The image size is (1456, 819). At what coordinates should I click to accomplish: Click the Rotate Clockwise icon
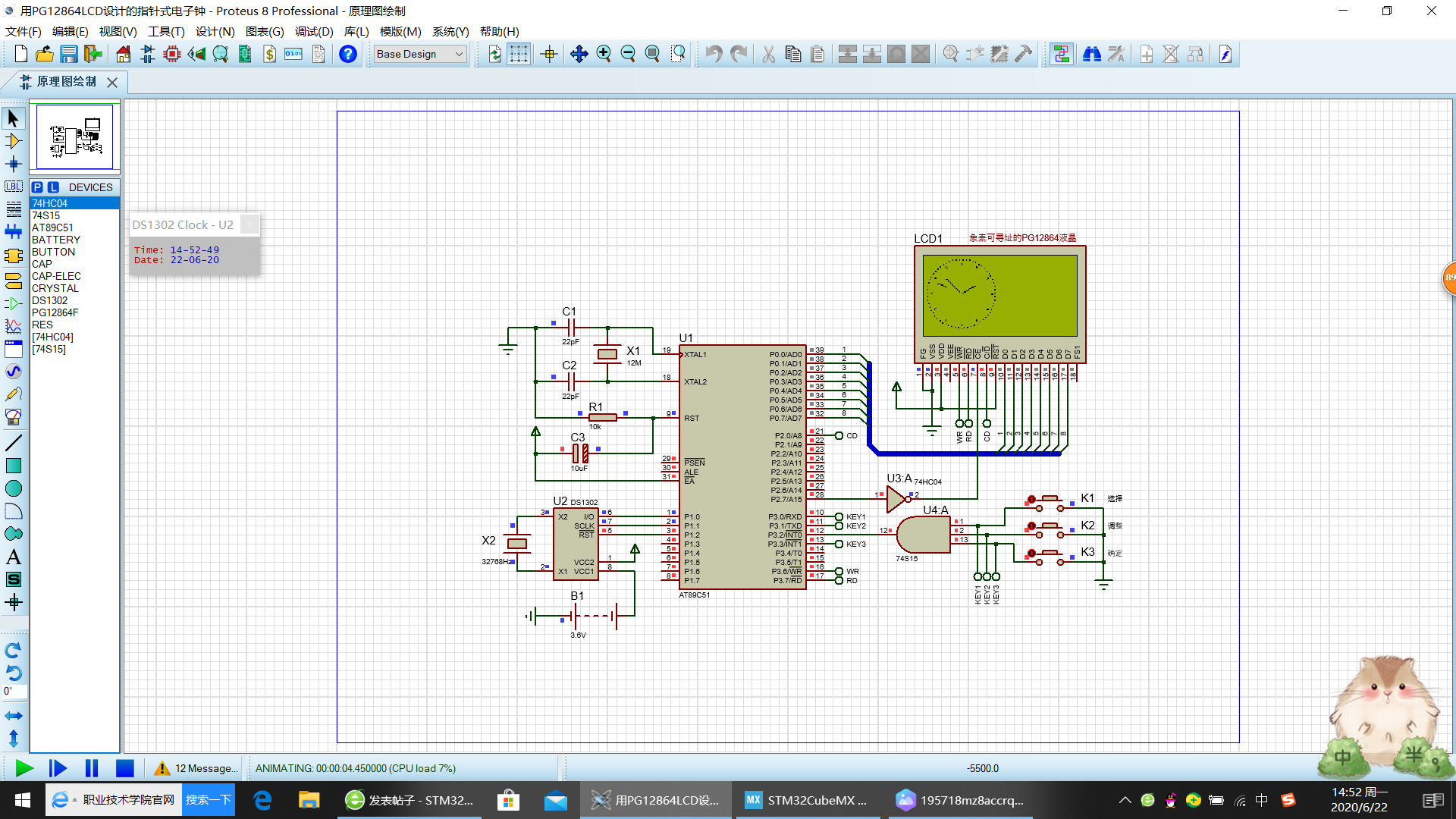[x=14, y=651]
